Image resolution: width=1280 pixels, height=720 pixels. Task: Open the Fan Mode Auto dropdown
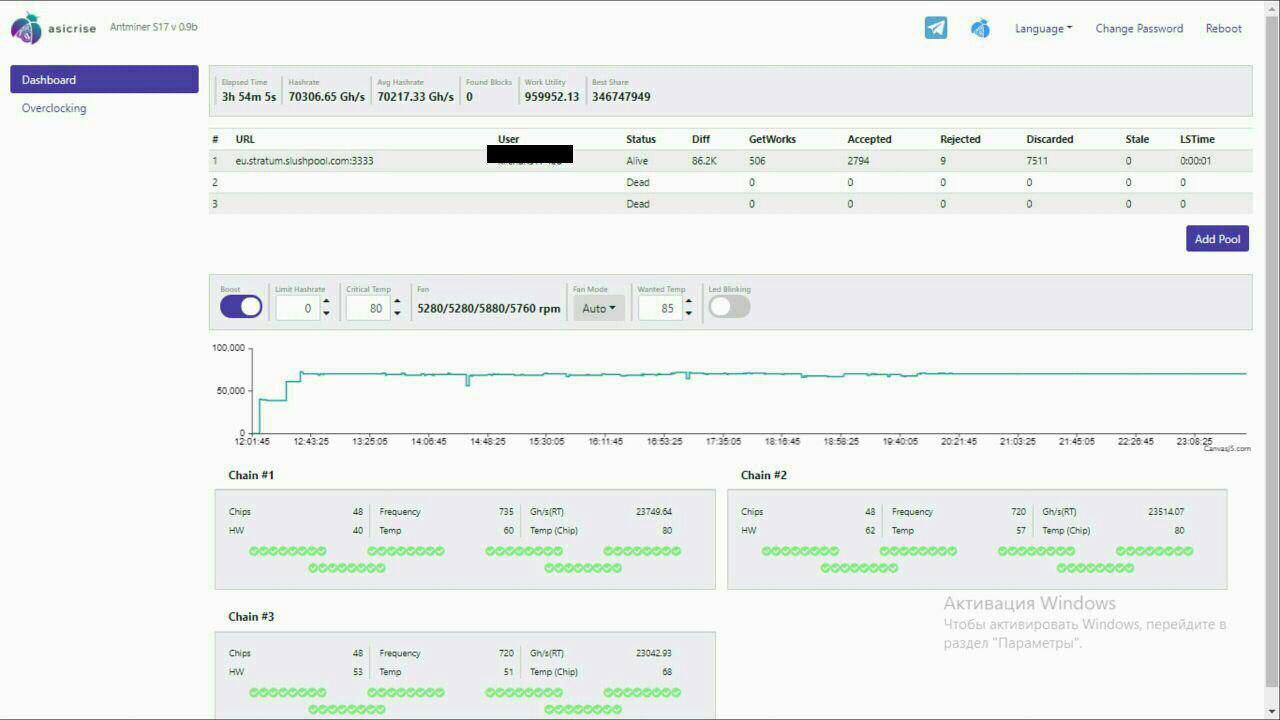599,308
